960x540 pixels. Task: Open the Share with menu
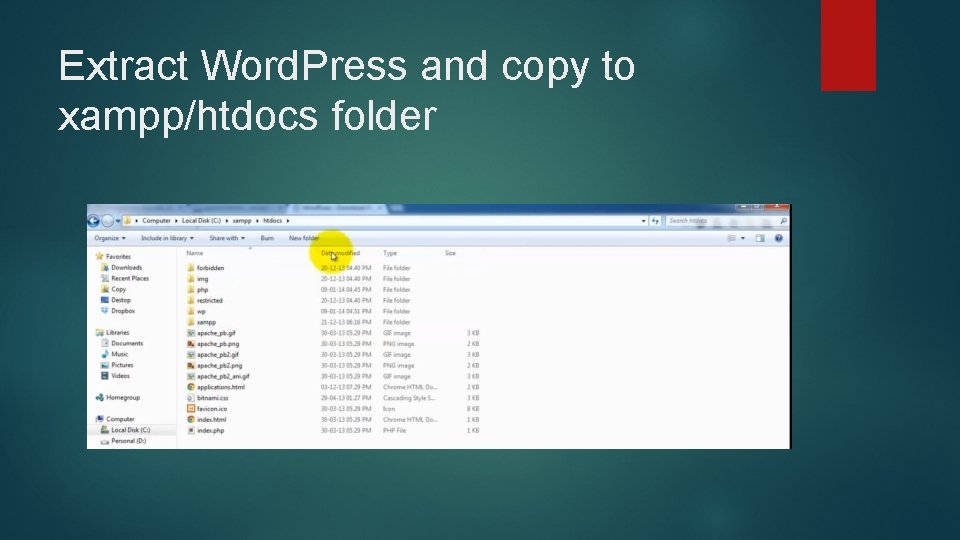click(227, 238)
